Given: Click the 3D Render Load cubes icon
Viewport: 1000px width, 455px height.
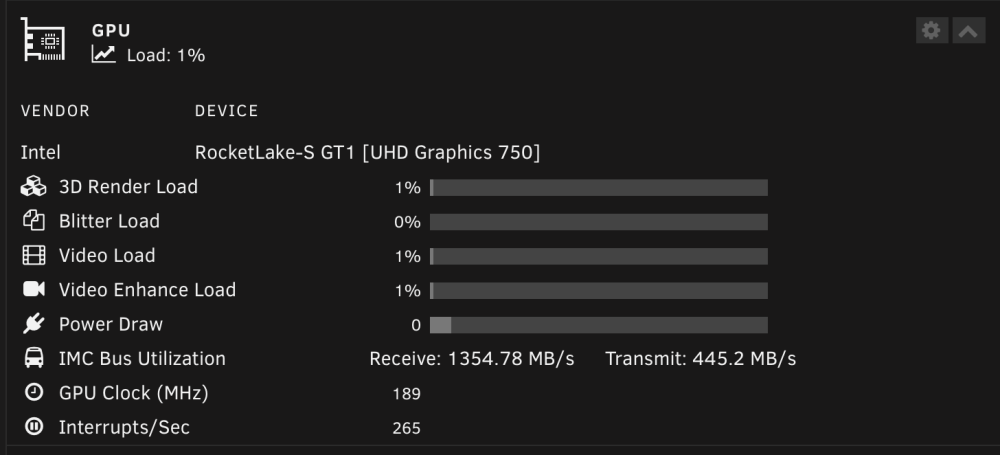Looking at the screenshot, I should 34,186.
